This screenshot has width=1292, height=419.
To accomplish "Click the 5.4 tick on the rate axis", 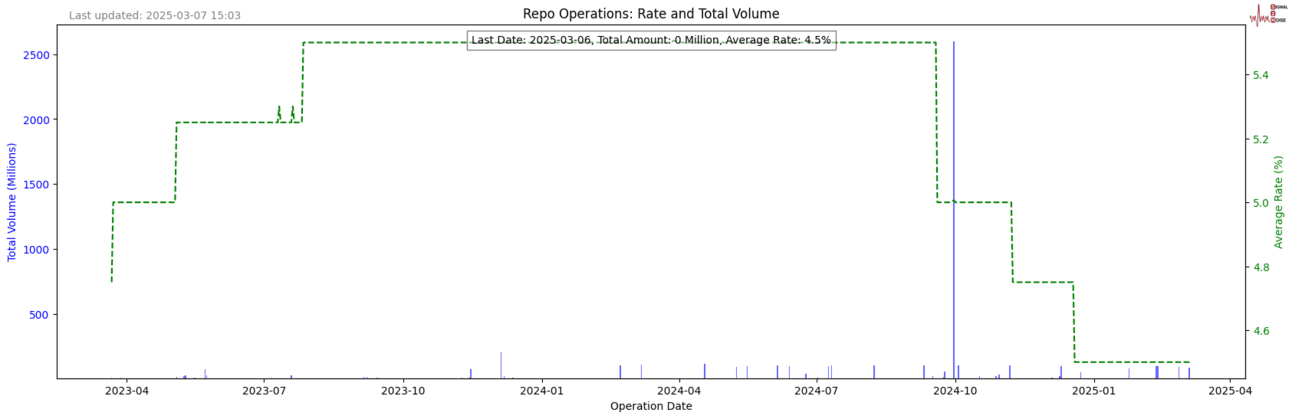I will (1262, 76).
